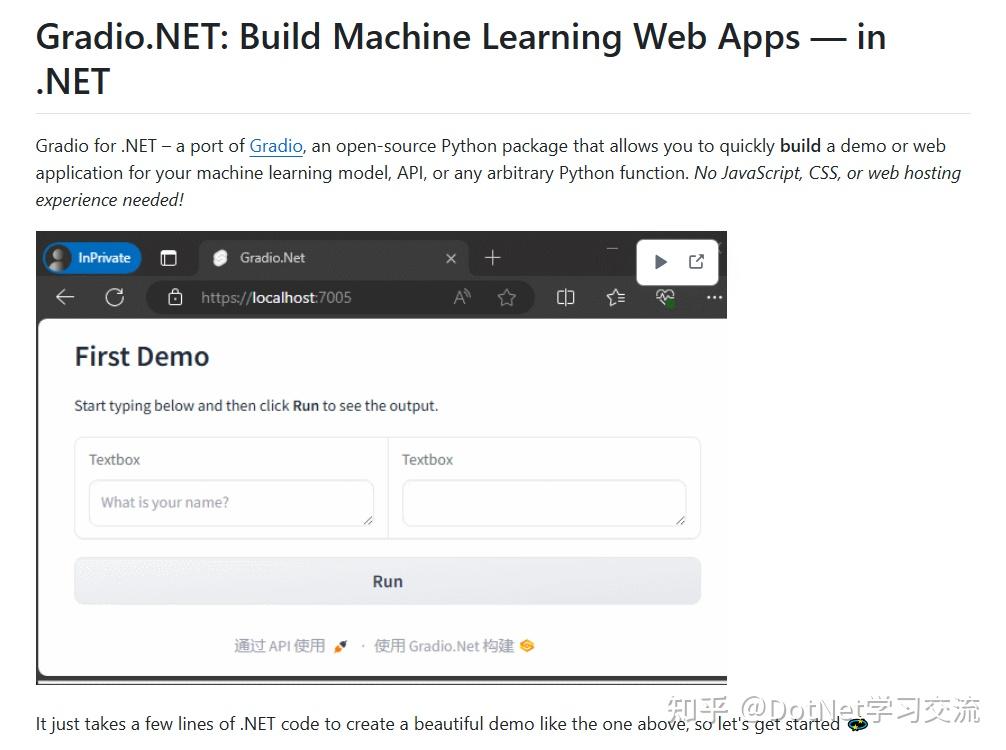Open the Collections split-screen icon

(x=566, y=297)
